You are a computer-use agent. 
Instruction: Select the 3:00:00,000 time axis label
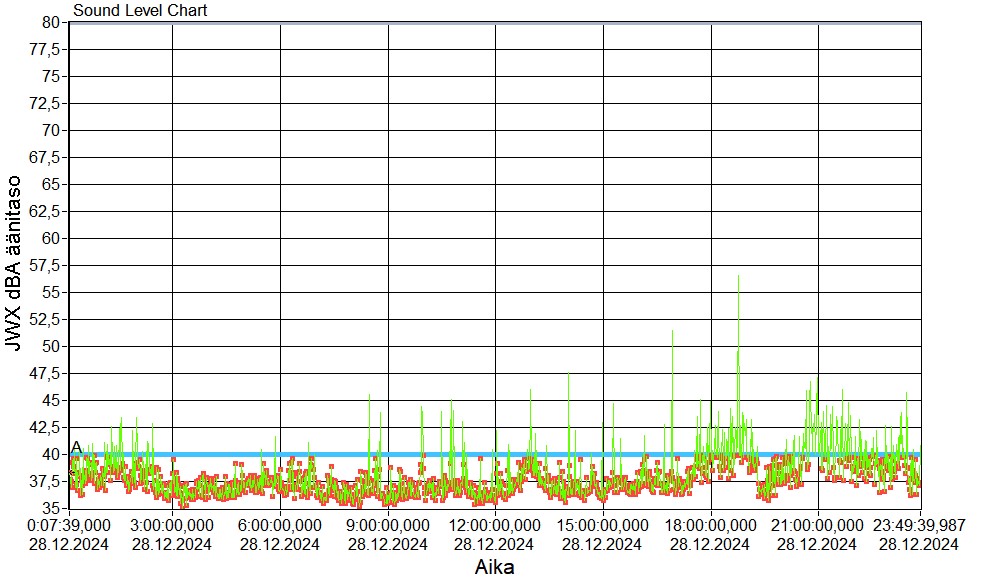click(172, 525)
